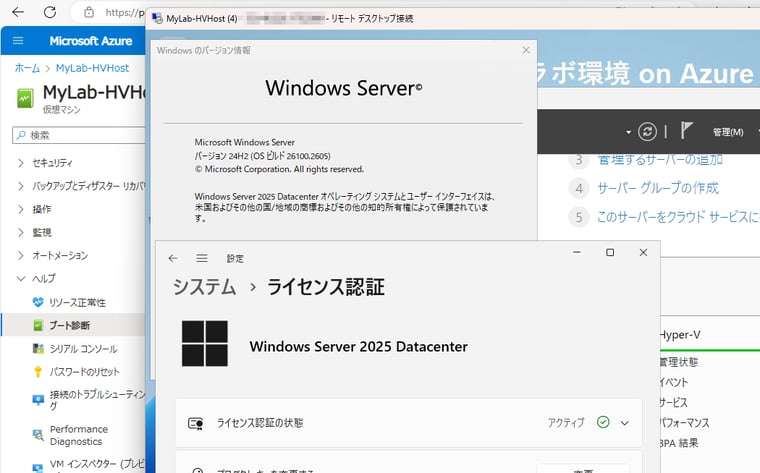Open MyLab-HVHost breadcrumb link

[x=92, y=68]
